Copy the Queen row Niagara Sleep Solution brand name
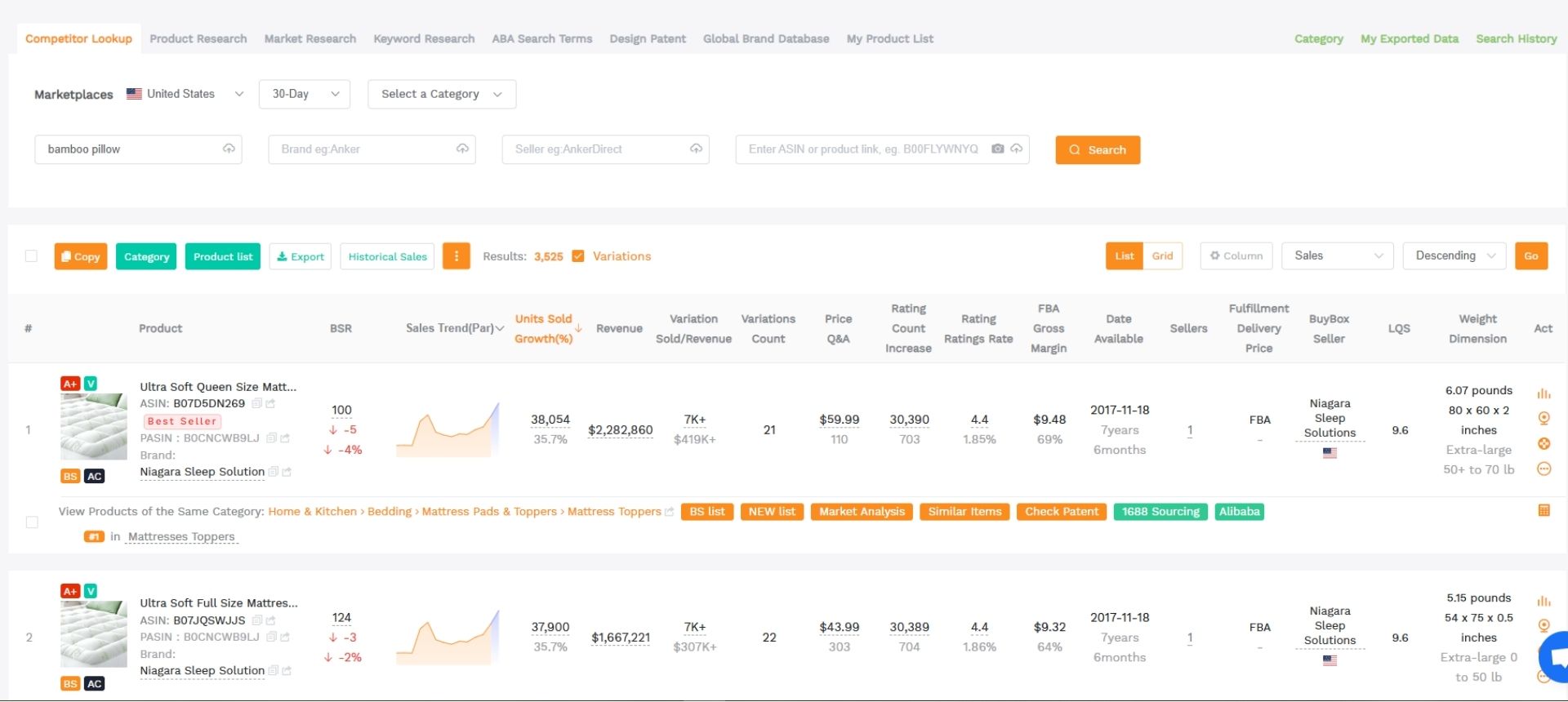 tap(274, 472)
